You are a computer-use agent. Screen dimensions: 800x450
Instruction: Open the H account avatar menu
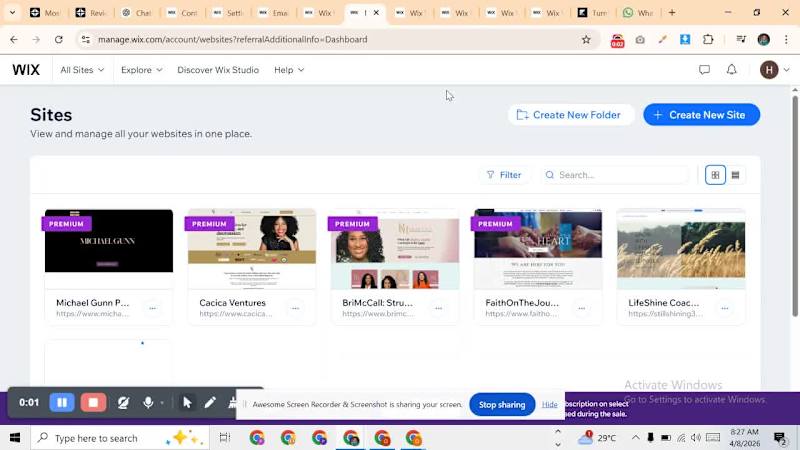[769, 69]
